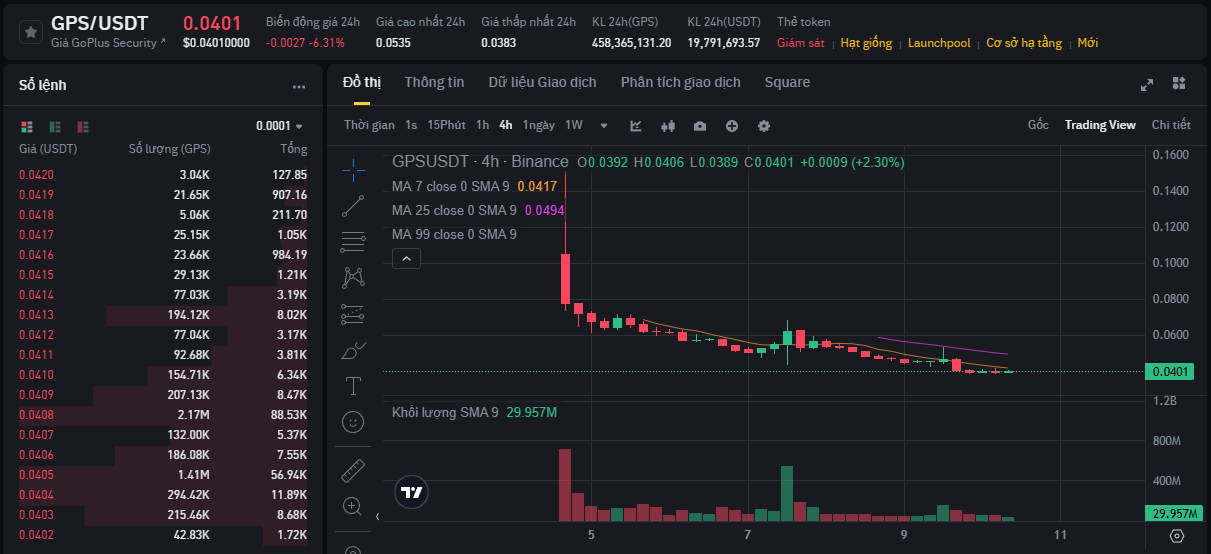The image size is (1211, 554).
Task: Click the Mới token tag
Action: (1088, 43)
